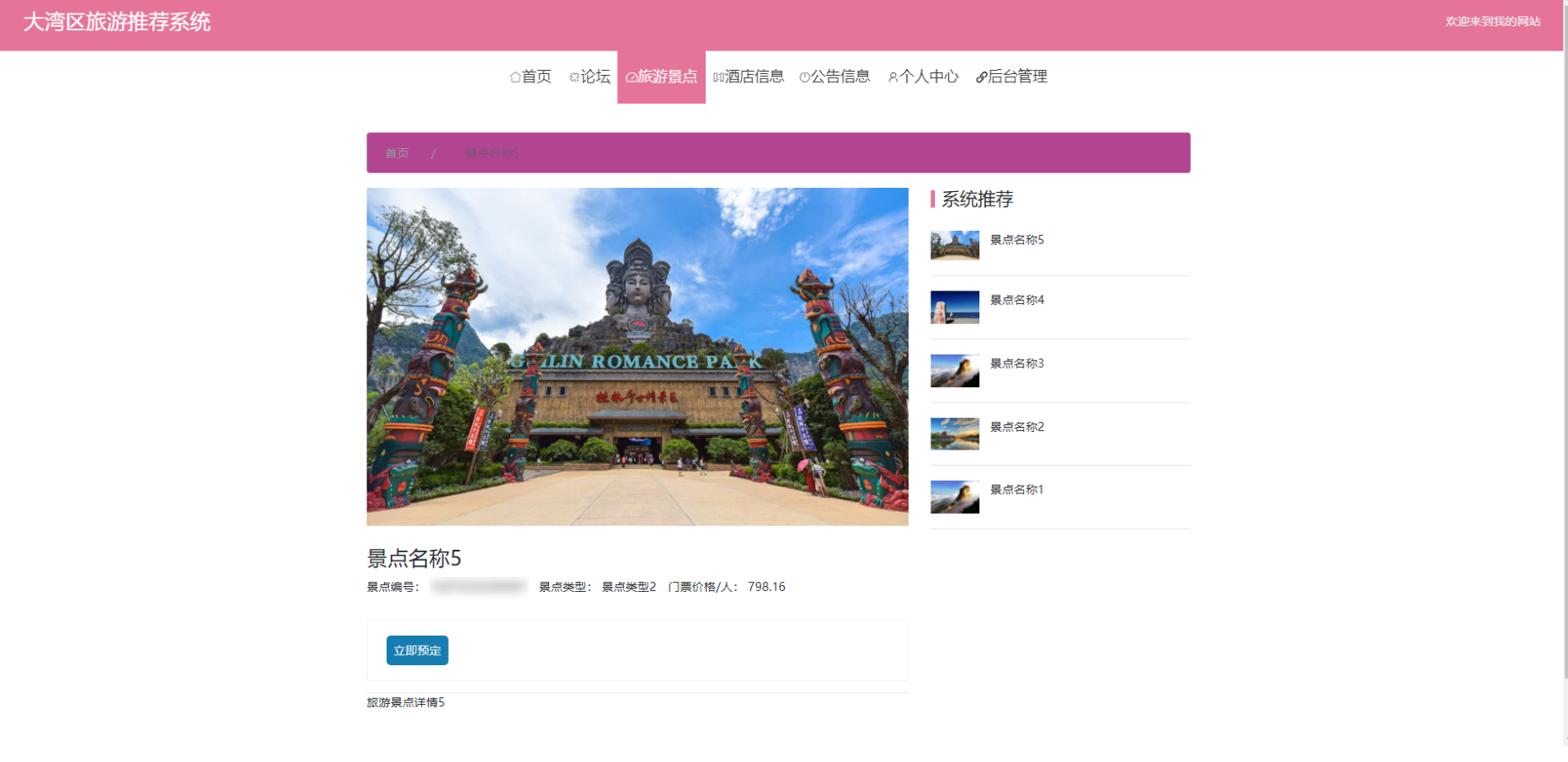Screen dimensions: 1568x762
Task: Click the 景点名称5 main title
Action: pos(413,558)
